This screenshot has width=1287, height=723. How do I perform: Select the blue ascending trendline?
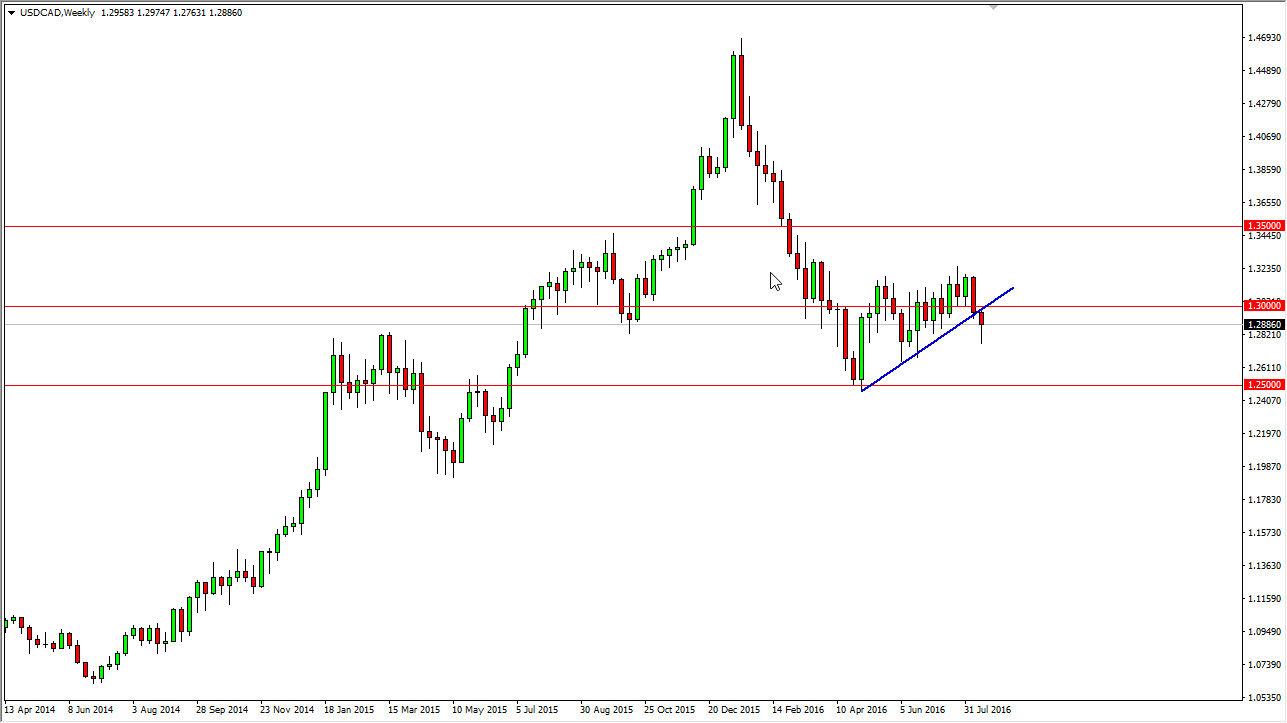pos(938,338)
